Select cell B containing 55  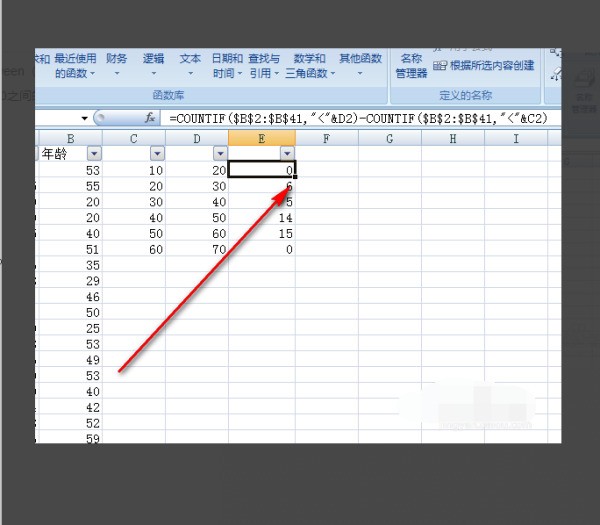click(x=70, y=186)
